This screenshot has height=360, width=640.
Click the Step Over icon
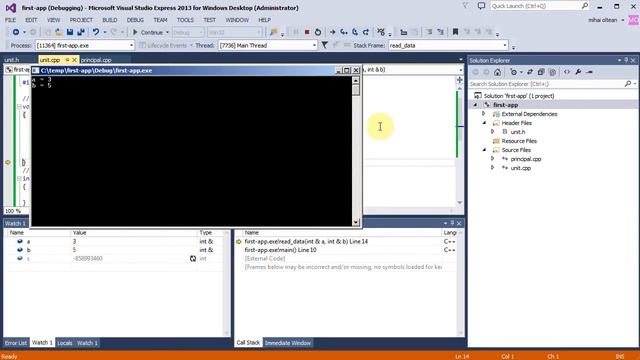(x=355, y=32)
